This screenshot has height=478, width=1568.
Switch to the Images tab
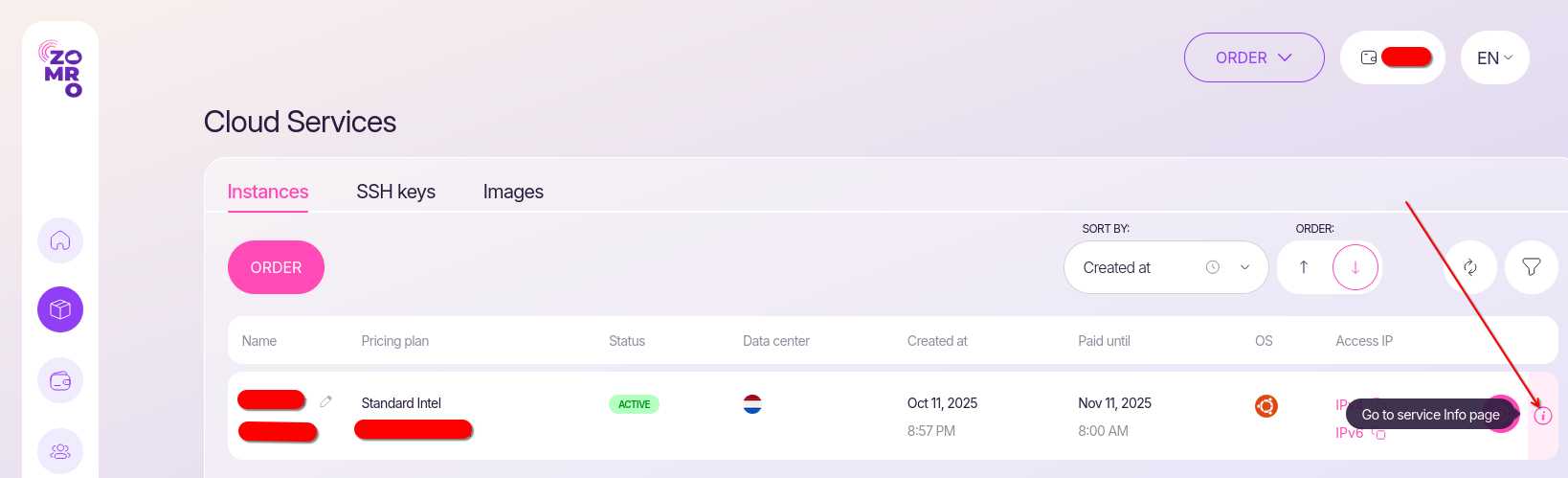(x=513, y=192)
